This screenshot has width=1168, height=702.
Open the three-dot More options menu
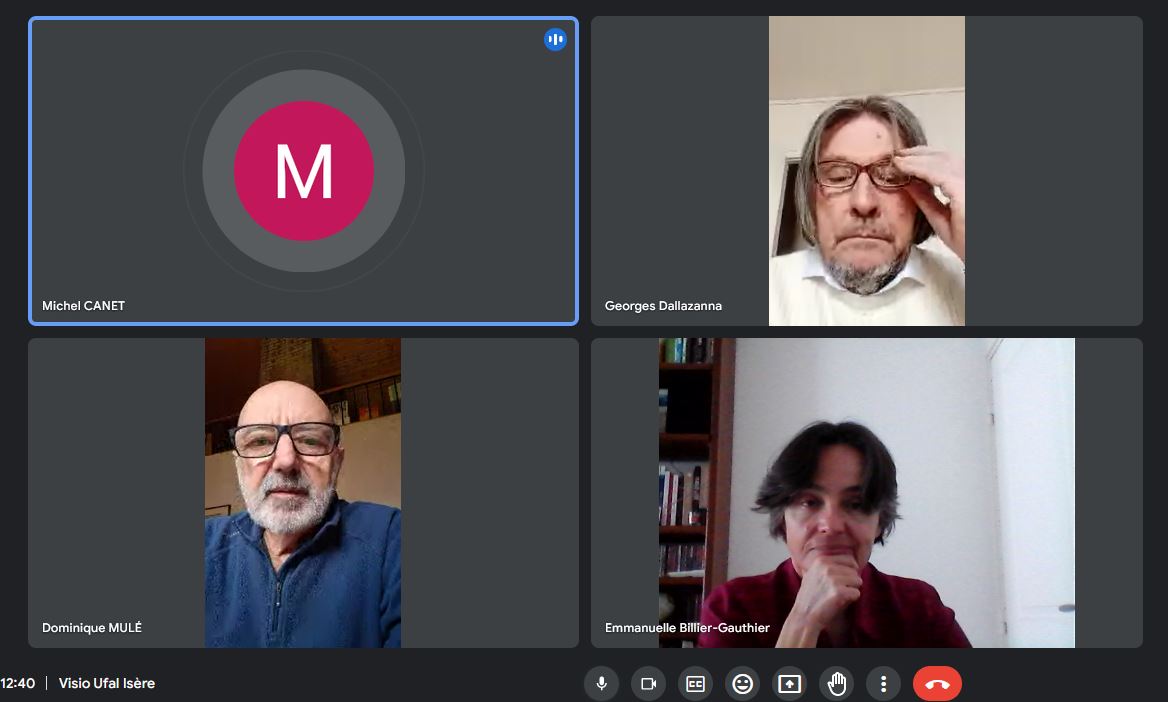click(883, 684)
